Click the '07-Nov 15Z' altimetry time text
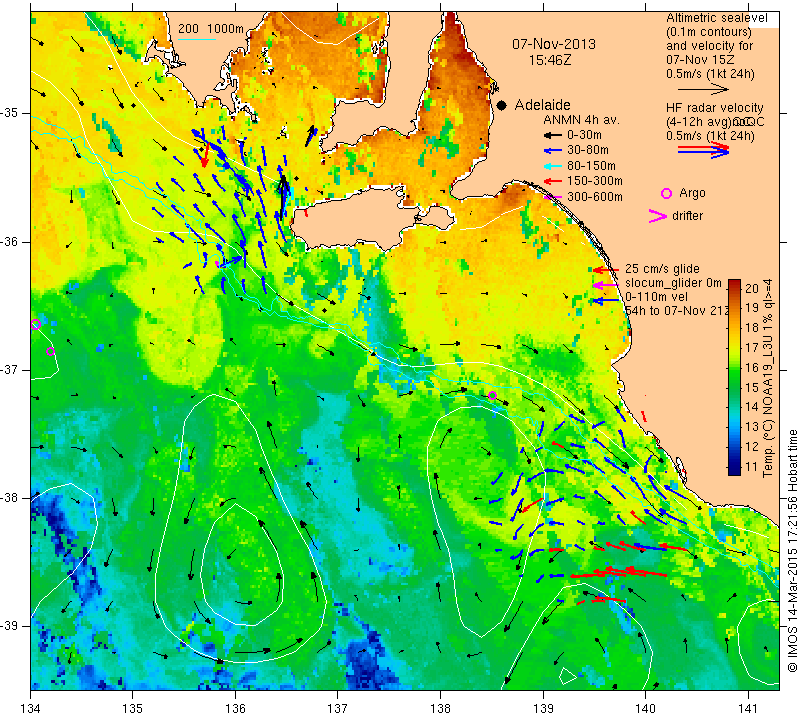The image size is (800, 720). point(699,60)
